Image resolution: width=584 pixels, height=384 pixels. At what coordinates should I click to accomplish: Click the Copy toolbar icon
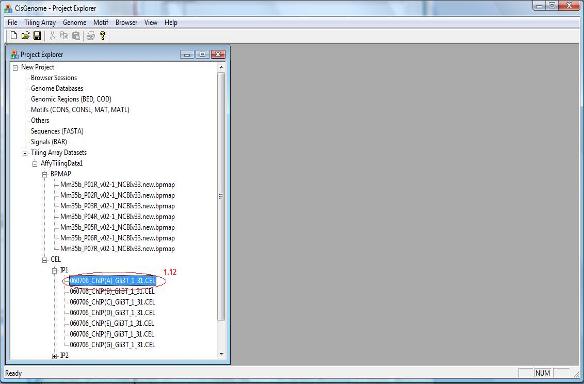pyautogui.click(x=64, y=36)
